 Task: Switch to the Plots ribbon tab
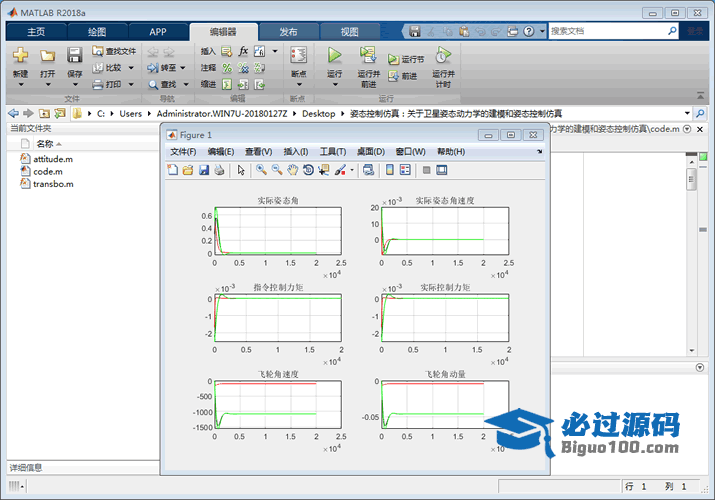(97, 32)
